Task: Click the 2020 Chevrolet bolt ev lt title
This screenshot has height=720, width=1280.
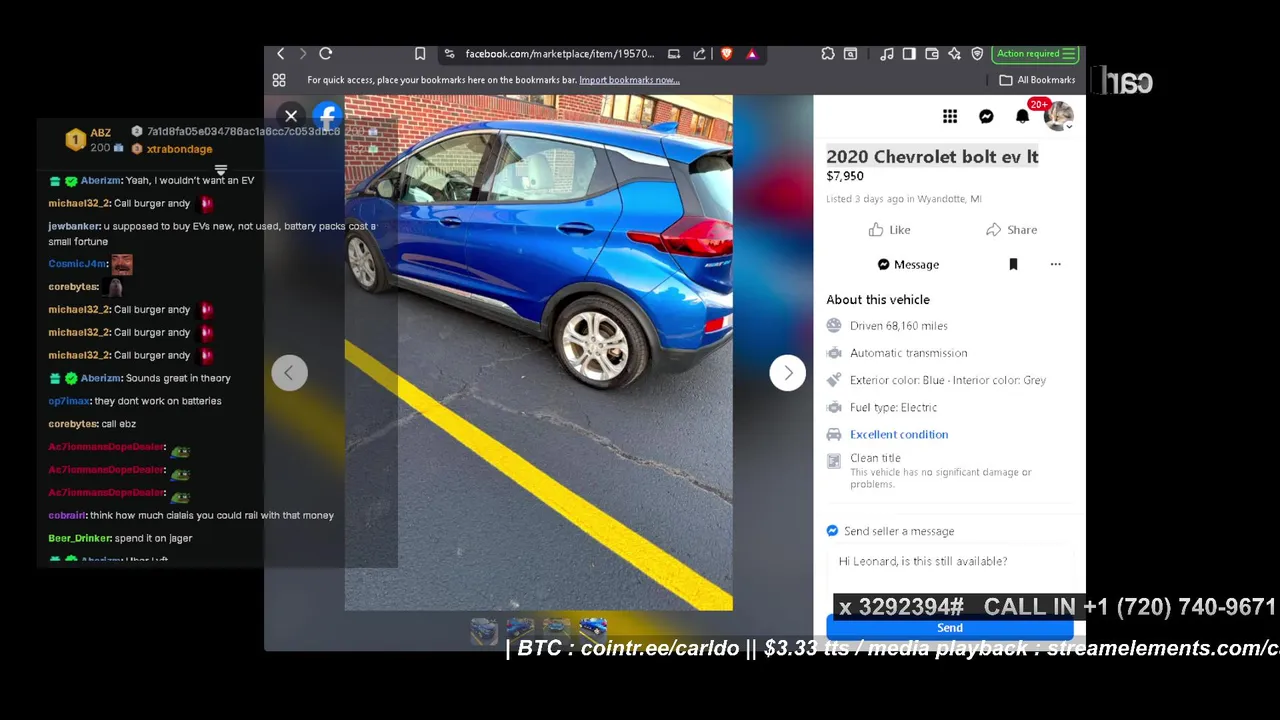Action: [932, 157]
